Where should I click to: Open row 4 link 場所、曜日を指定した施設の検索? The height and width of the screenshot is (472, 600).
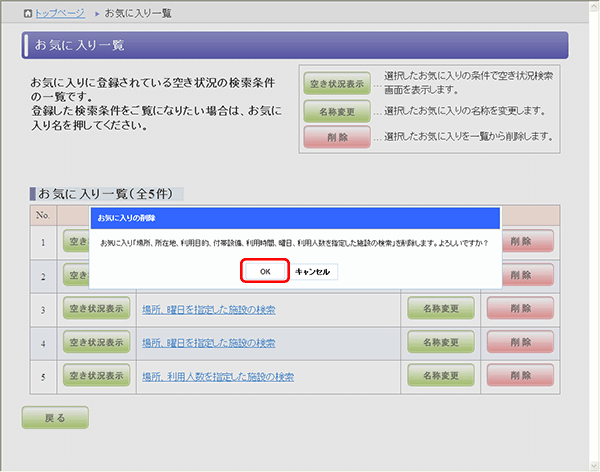[209, 343]
